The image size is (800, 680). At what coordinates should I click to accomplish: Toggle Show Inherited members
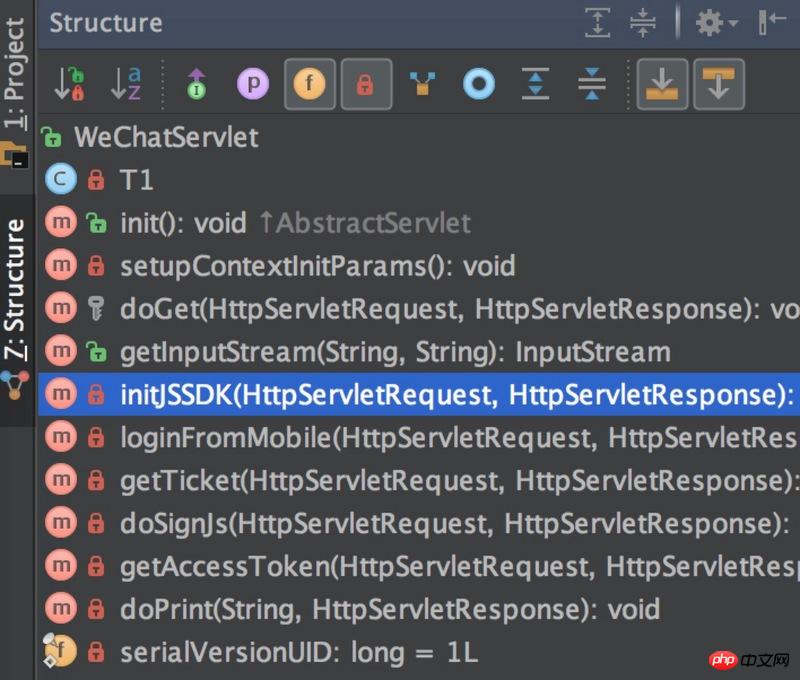click(196, 84)
